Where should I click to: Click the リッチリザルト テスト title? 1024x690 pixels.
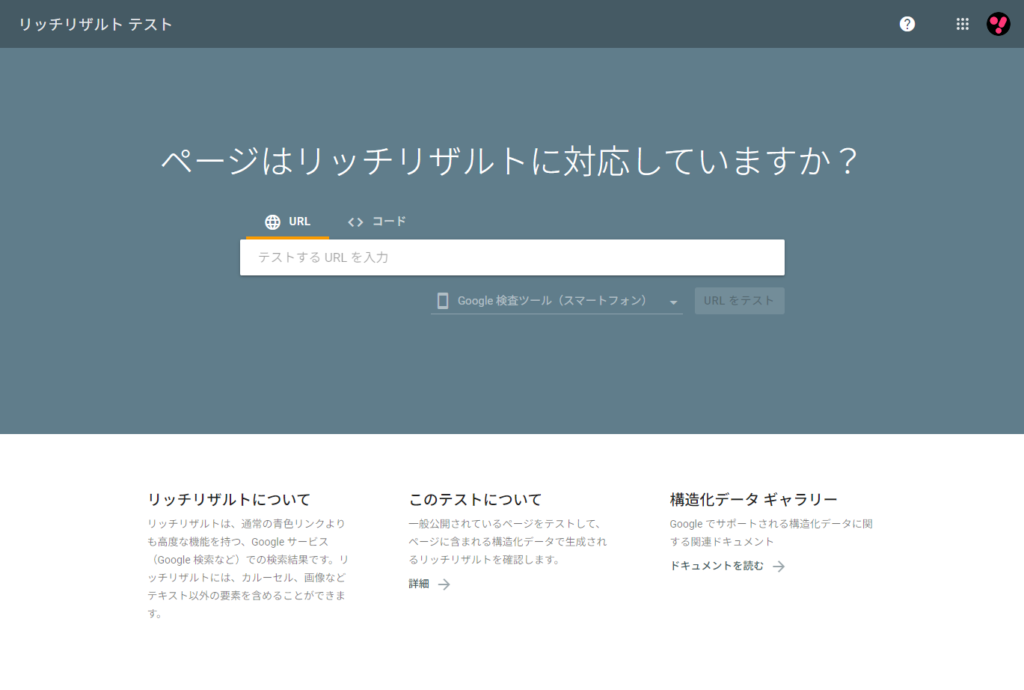click(x=95, y=24)
